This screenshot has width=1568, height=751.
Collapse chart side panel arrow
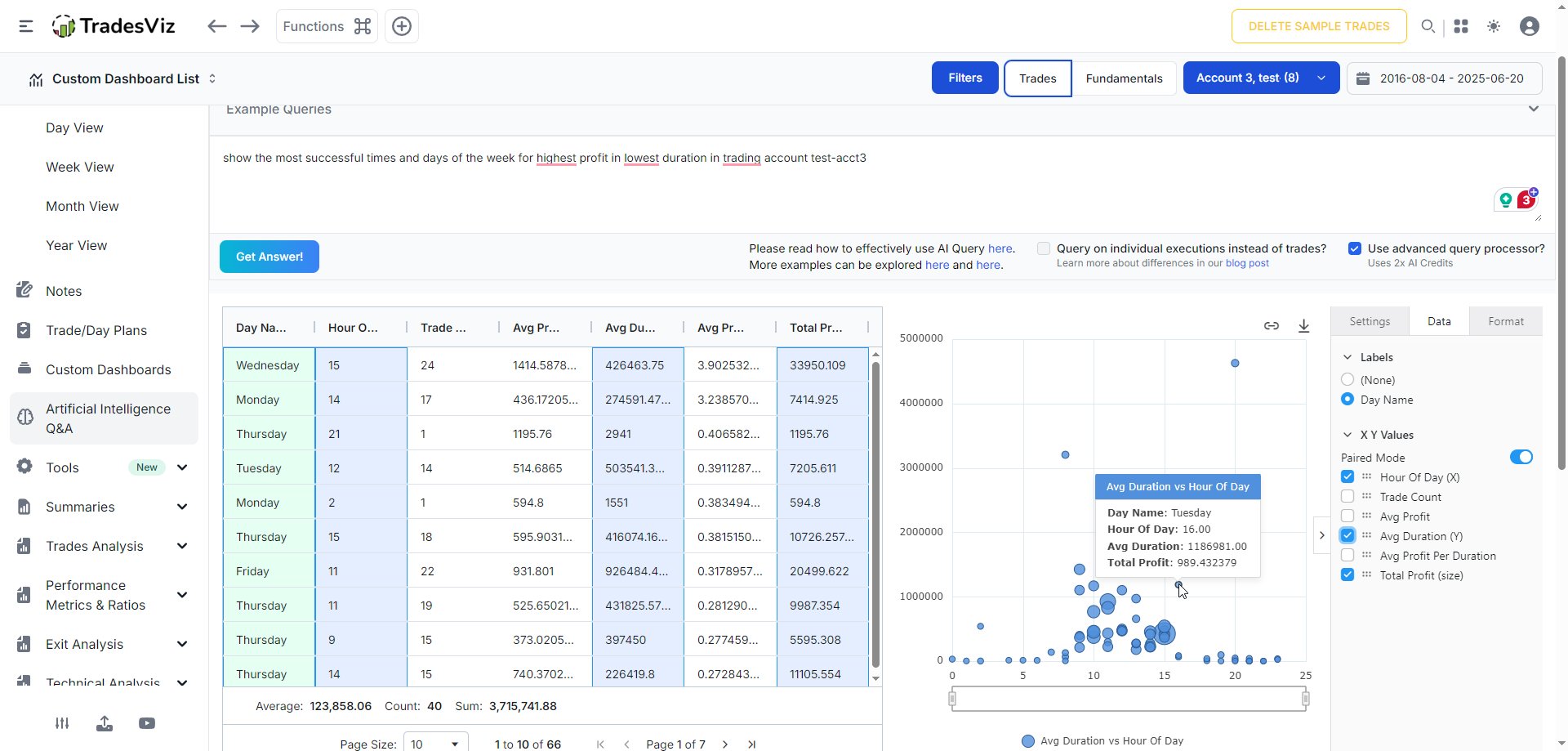click(1321, 535)
